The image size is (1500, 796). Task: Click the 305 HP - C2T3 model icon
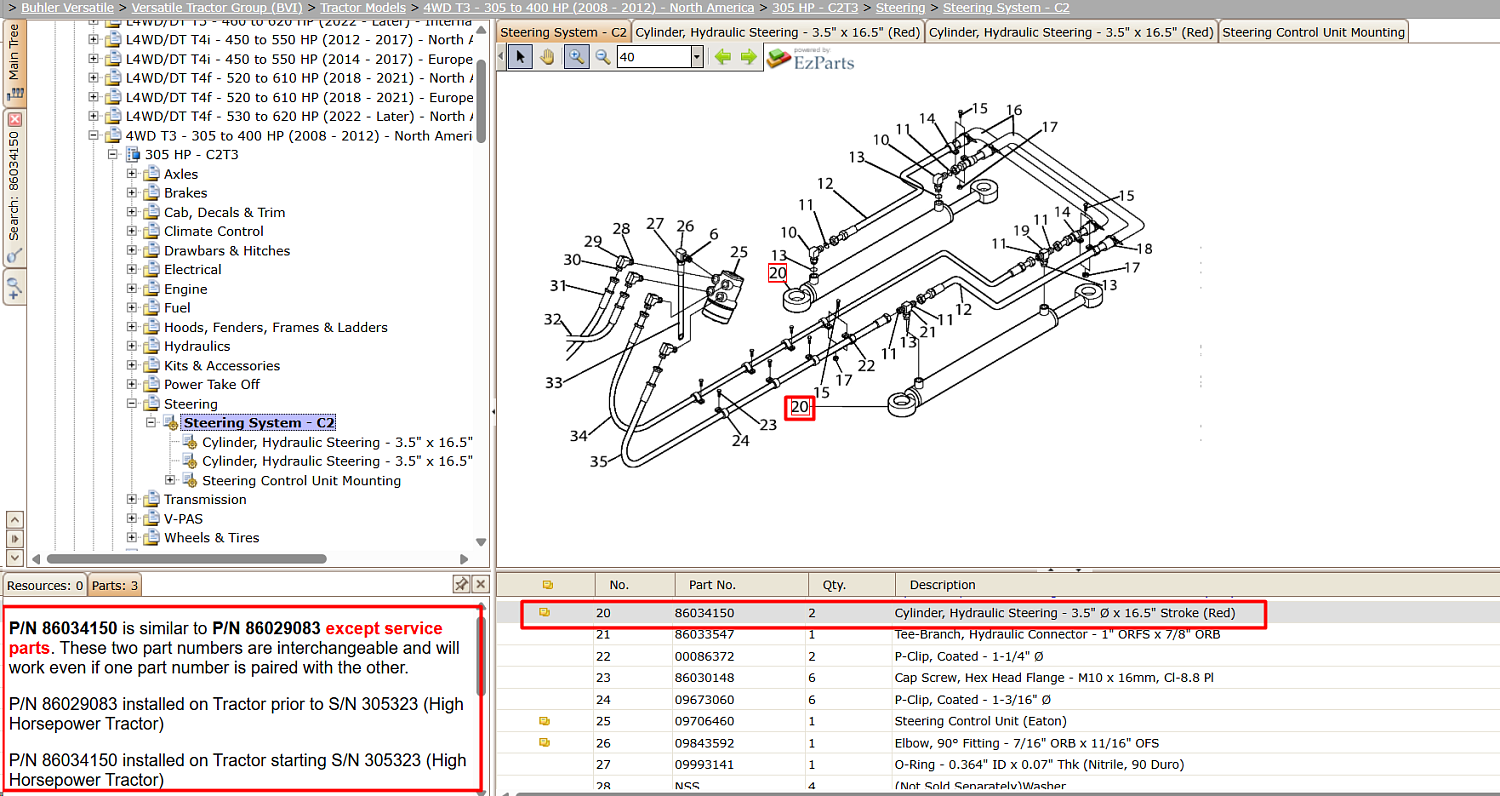[132, 155]
